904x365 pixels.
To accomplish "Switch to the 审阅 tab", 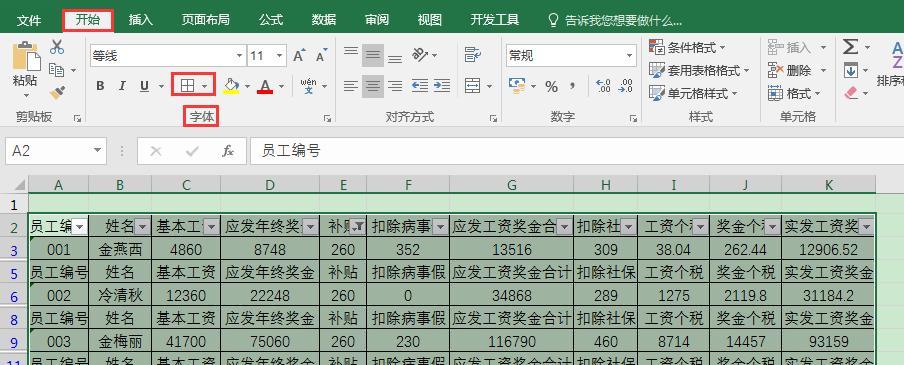I will (x=376, y=20).
